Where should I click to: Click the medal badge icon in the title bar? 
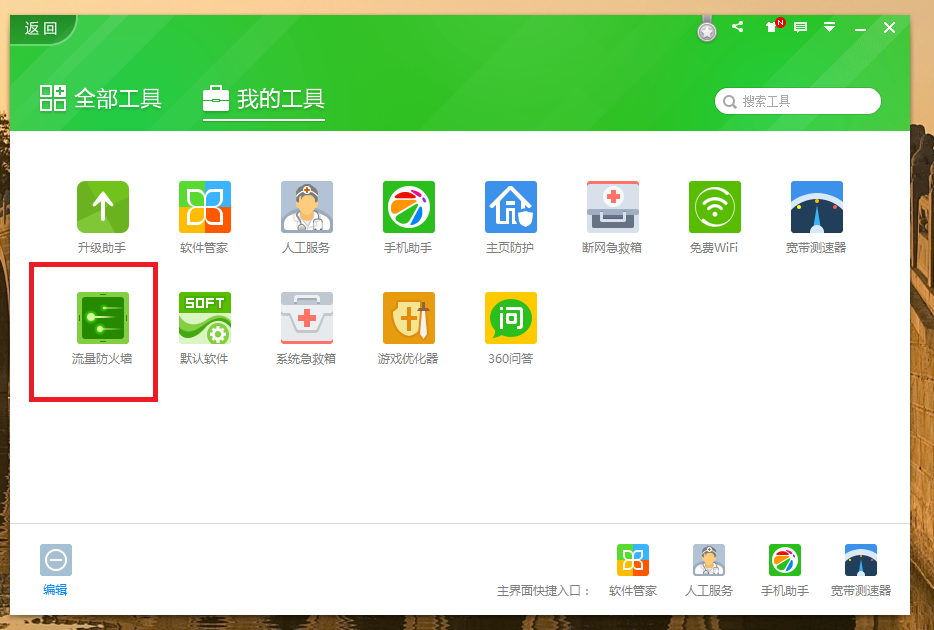[x=707, y=30]
